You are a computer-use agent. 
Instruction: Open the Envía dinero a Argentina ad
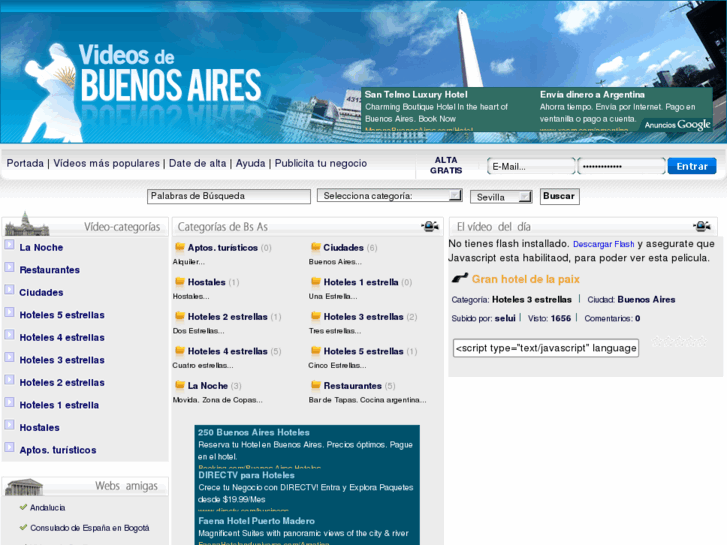click(592, 95)
